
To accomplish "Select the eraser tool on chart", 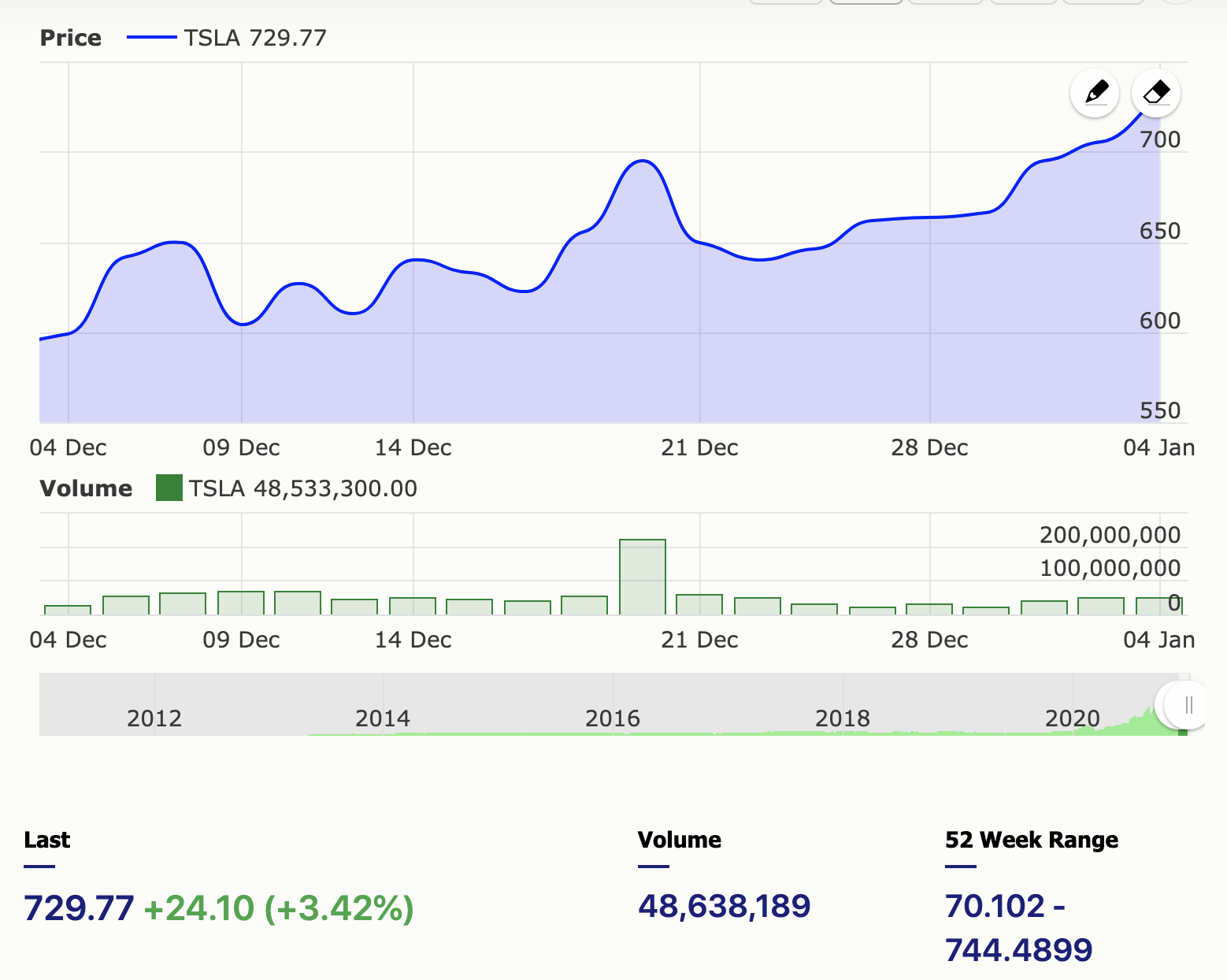I will [1156, 93].
